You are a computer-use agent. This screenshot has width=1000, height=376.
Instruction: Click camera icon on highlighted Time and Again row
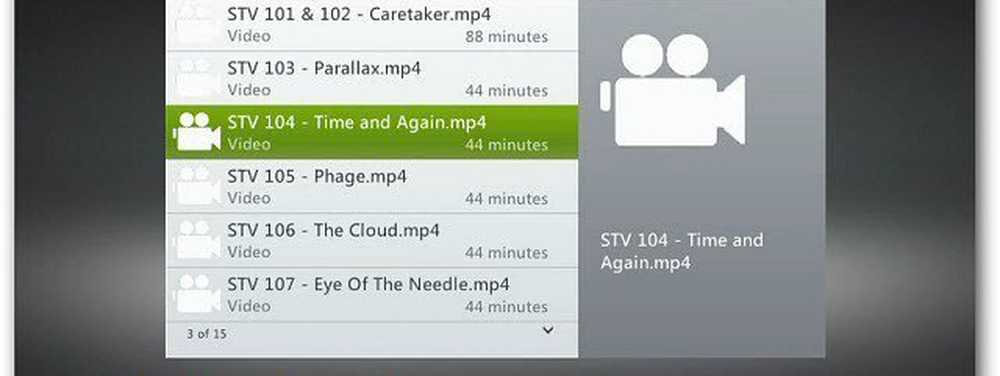(197, 132)
